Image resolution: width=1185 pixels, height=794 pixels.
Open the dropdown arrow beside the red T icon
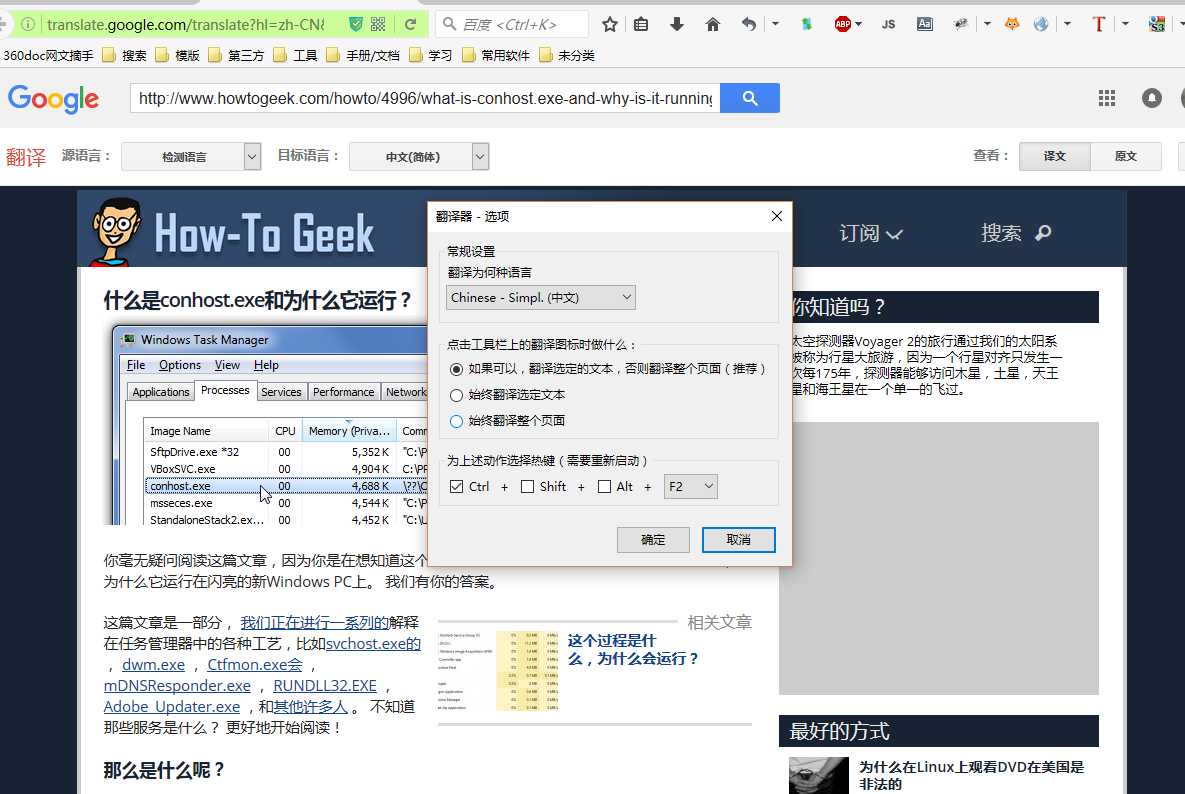click(1125, 24)
